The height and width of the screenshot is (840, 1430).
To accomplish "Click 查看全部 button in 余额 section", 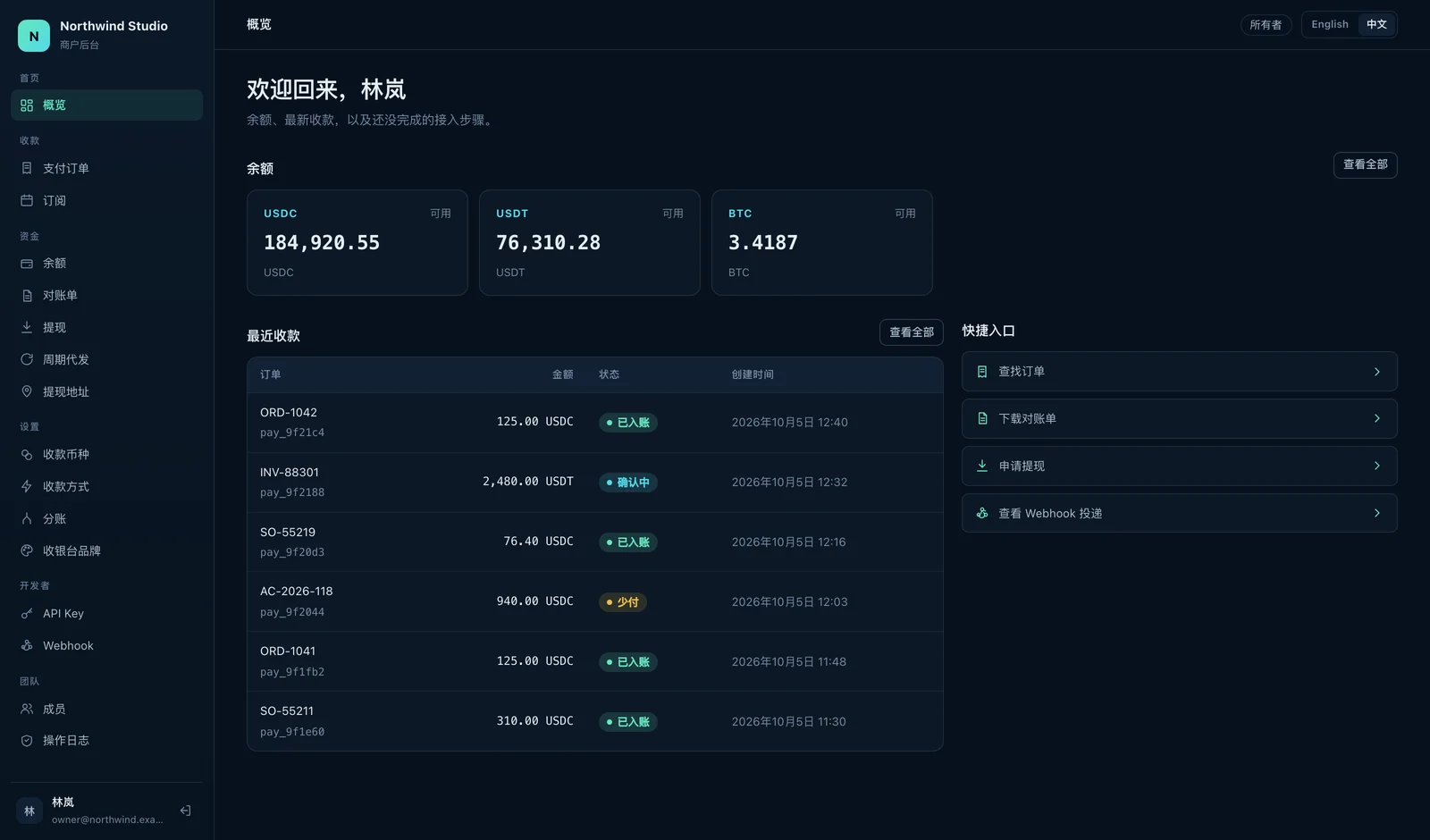I will point(1365,164).
